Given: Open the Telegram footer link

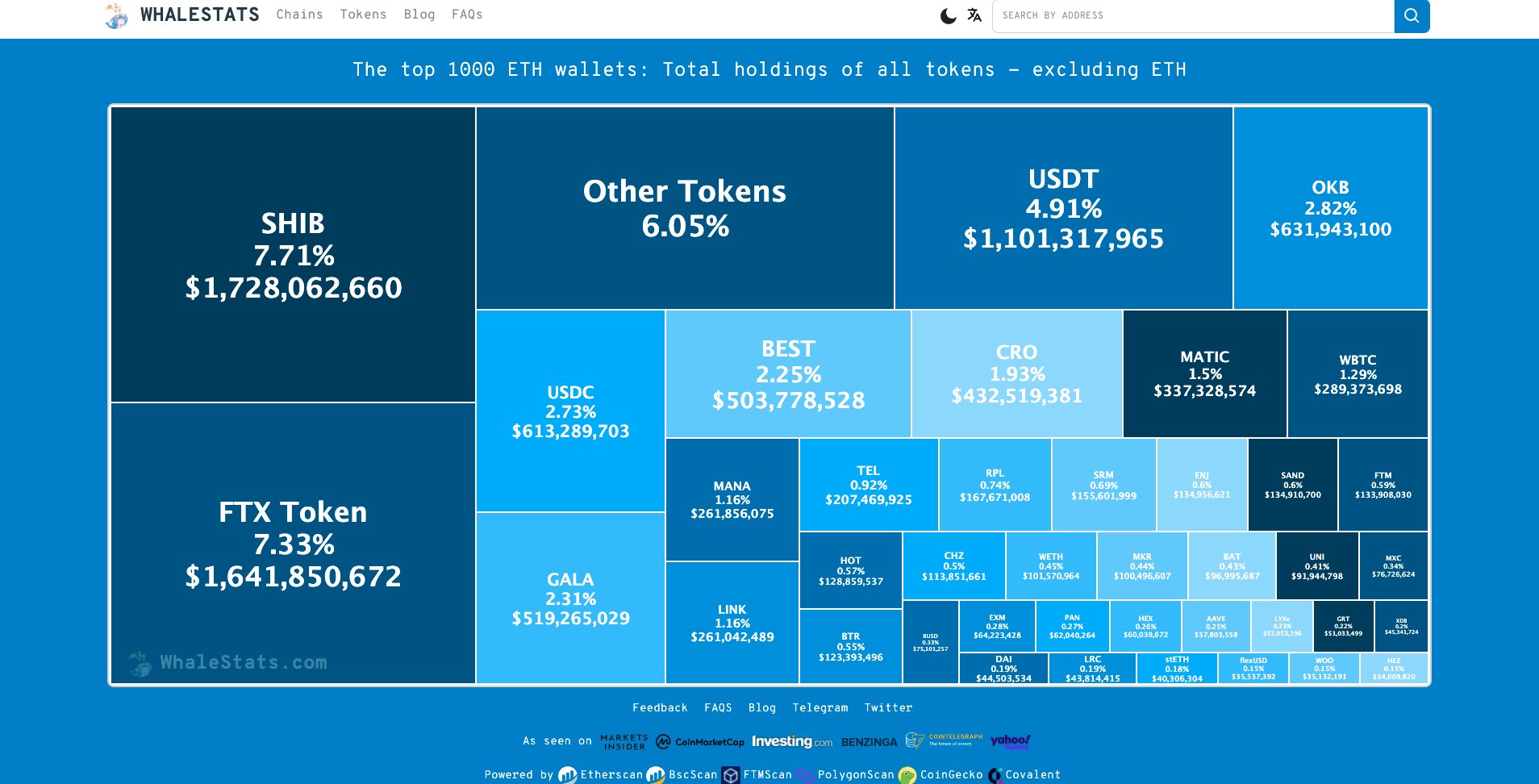Looking at the screenshot, I should tap(820, 707).
